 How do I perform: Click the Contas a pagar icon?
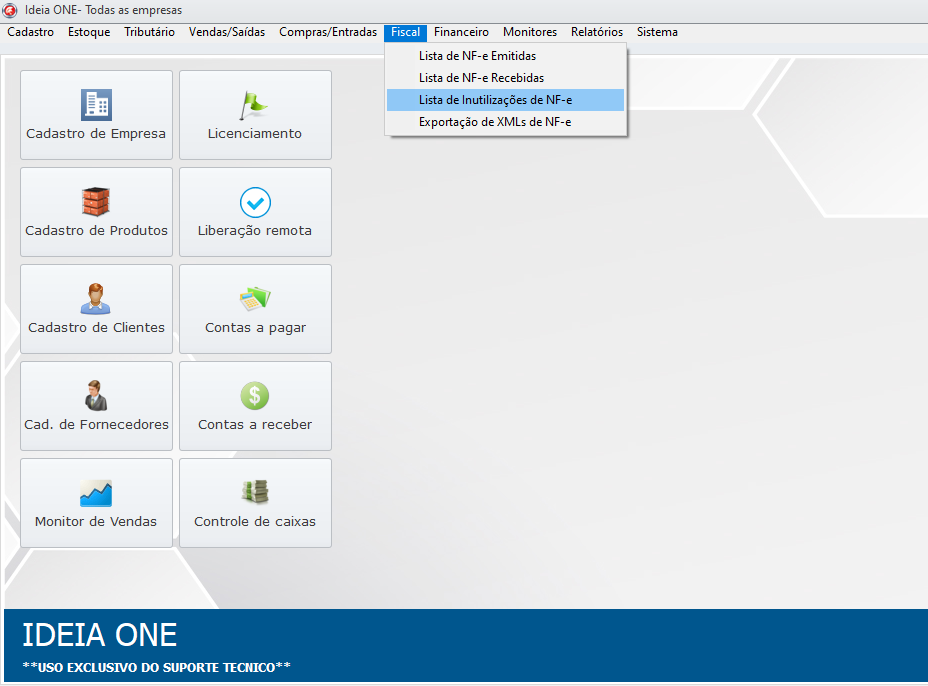tap(255, 299)
